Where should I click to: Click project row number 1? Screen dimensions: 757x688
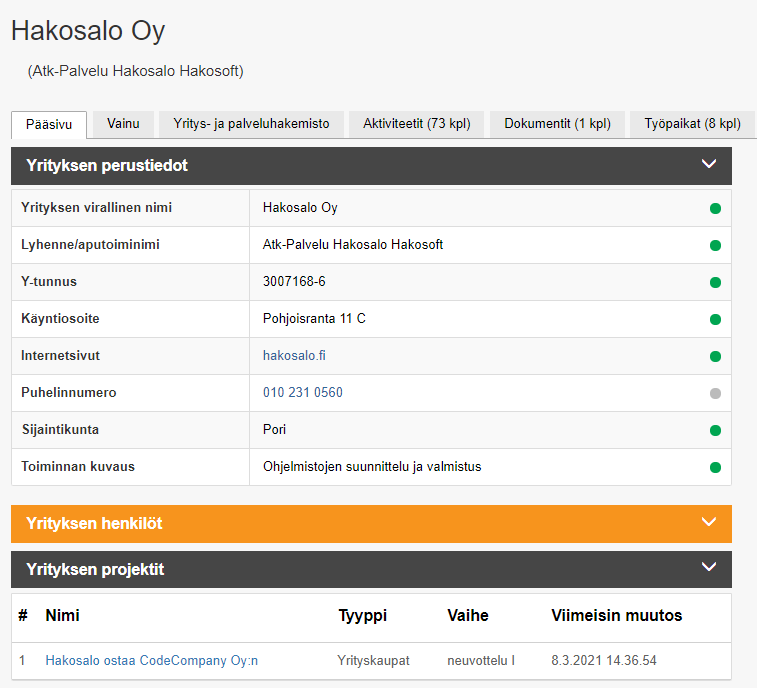pos(22,660)
